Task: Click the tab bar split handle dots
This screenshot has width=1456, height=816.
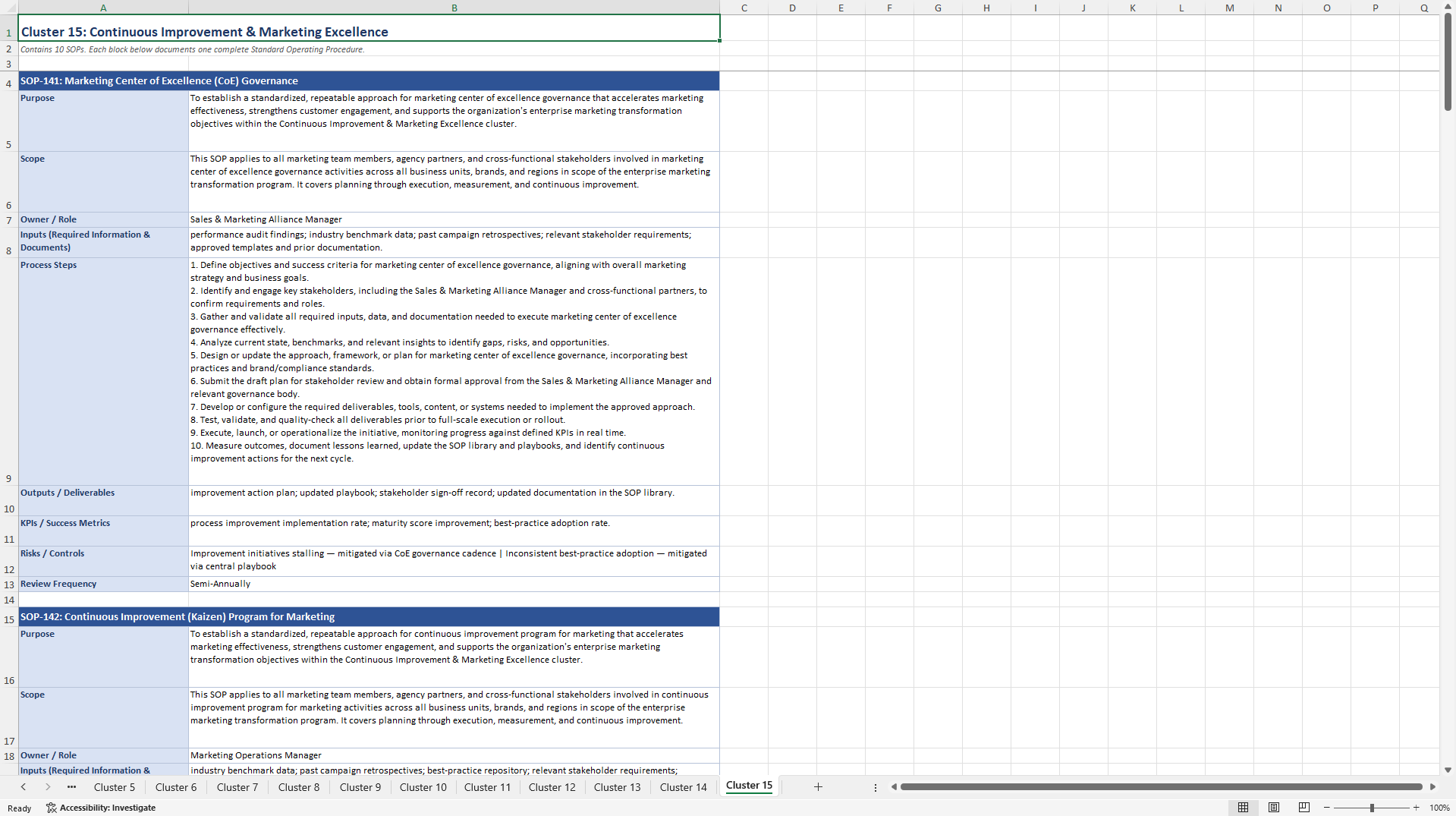Action: 876,787
